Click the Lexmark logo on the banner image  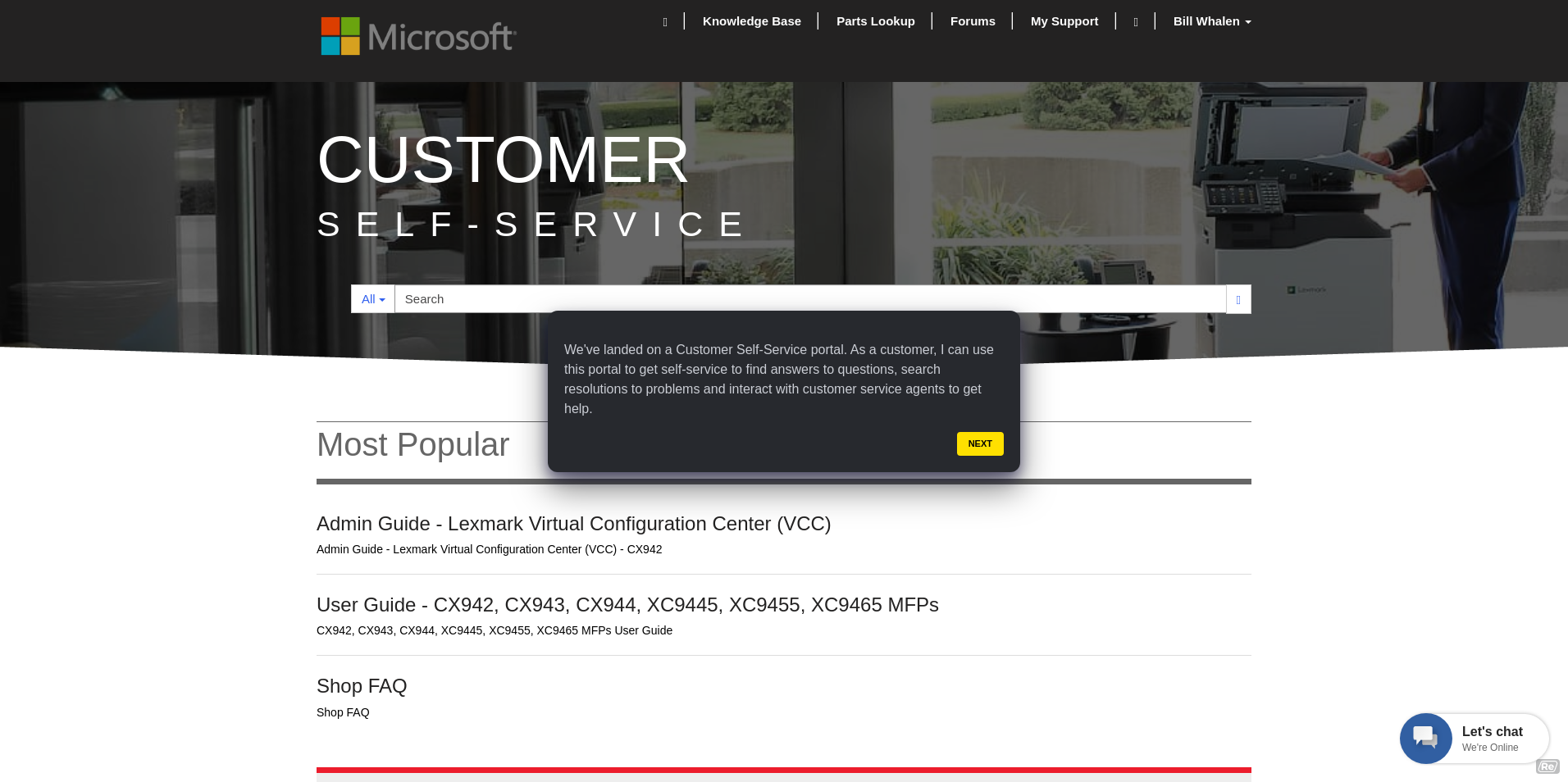[1308, 289]
